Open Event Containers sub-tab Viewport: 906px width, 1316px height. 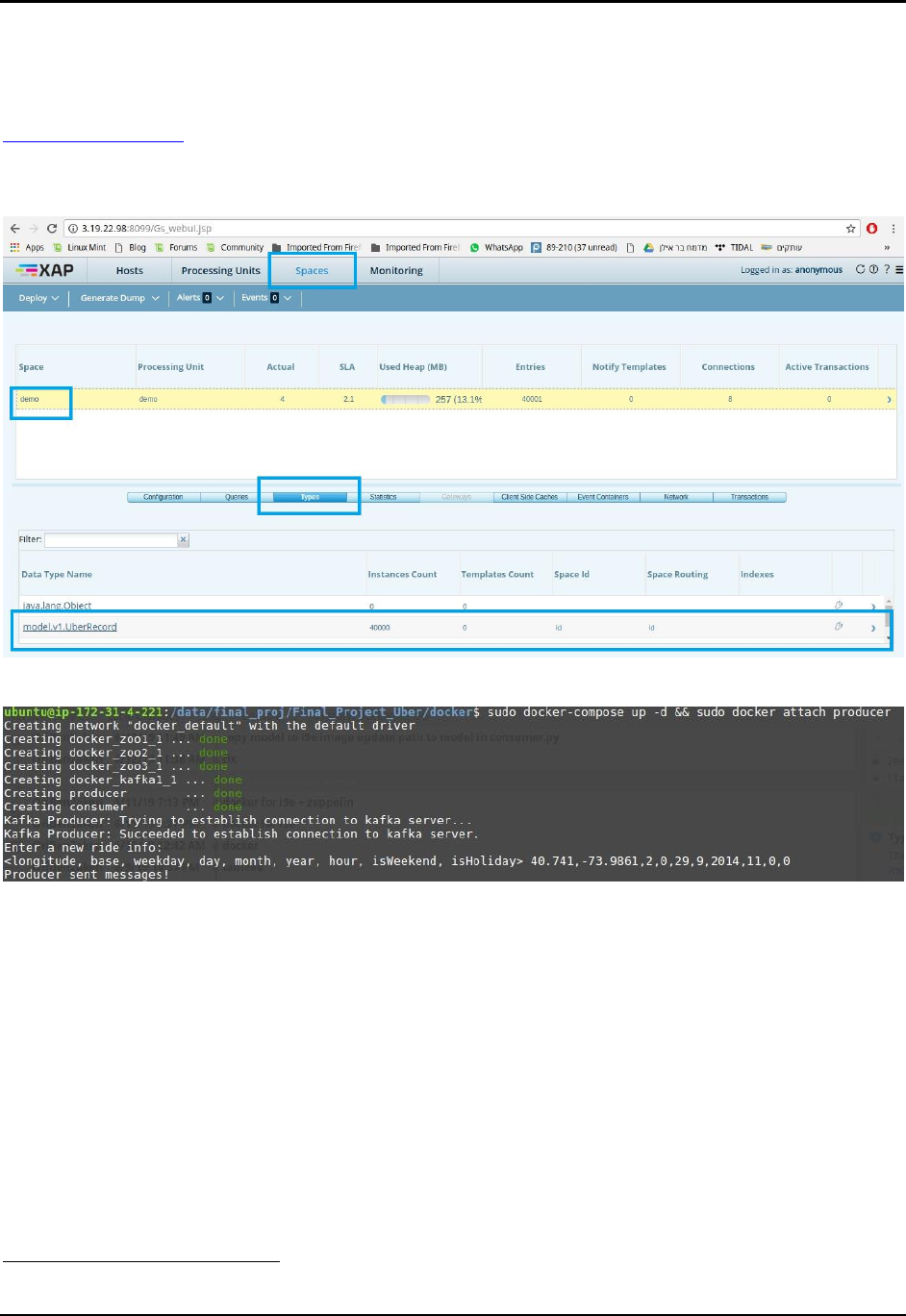(x=603, y=497)
